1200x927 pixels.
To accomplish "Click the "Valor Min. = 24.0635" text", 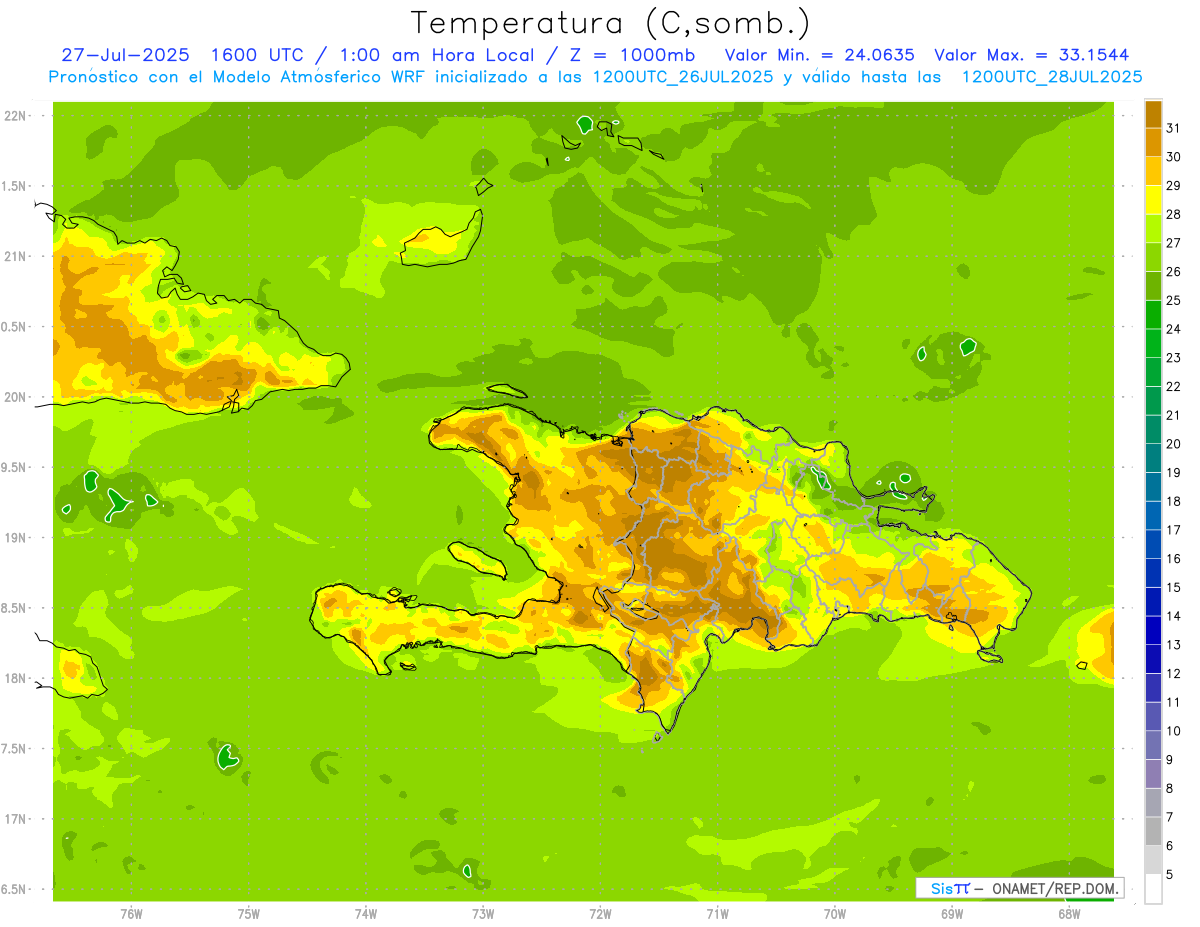I will [820, 55].
